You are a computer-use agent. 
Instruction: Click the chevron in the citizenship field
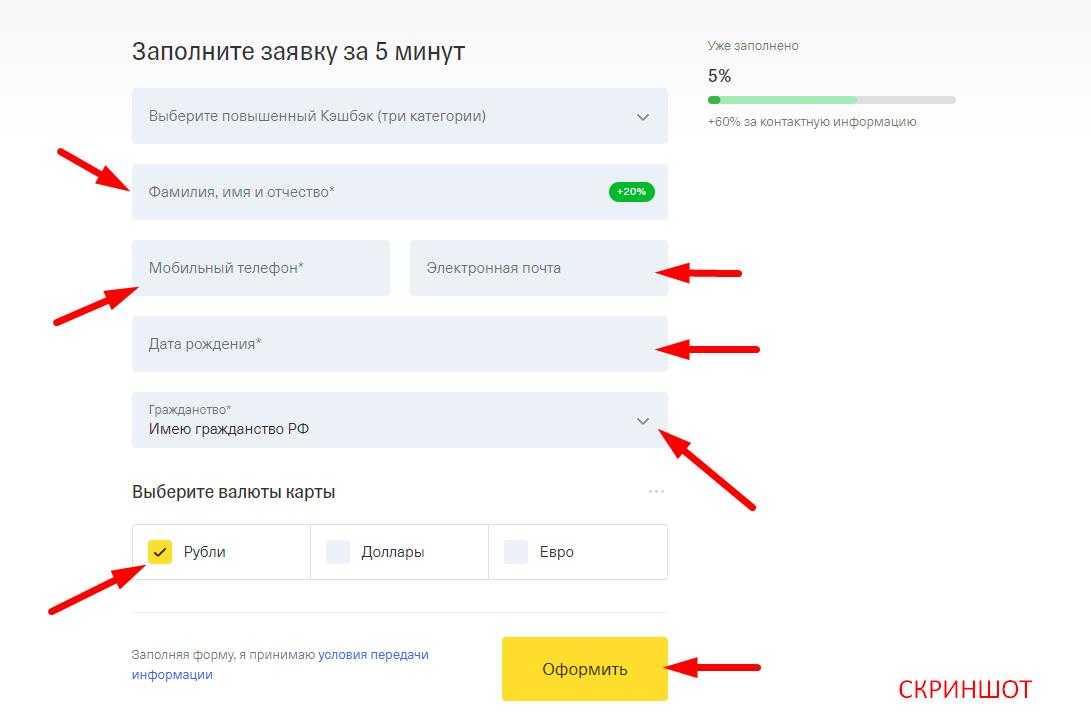643,421
